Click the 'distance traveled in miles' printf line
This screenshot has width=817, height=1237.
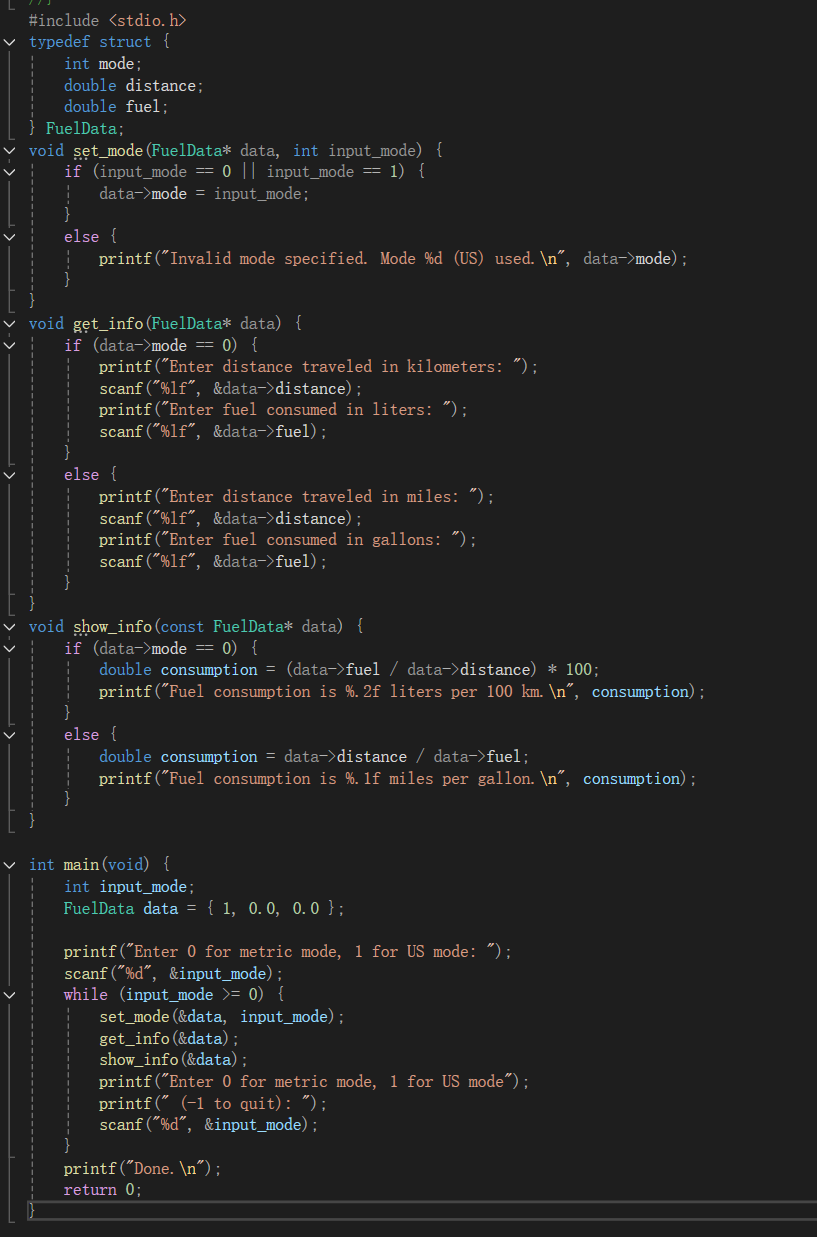pyautogui.click(x=296, y=497)
